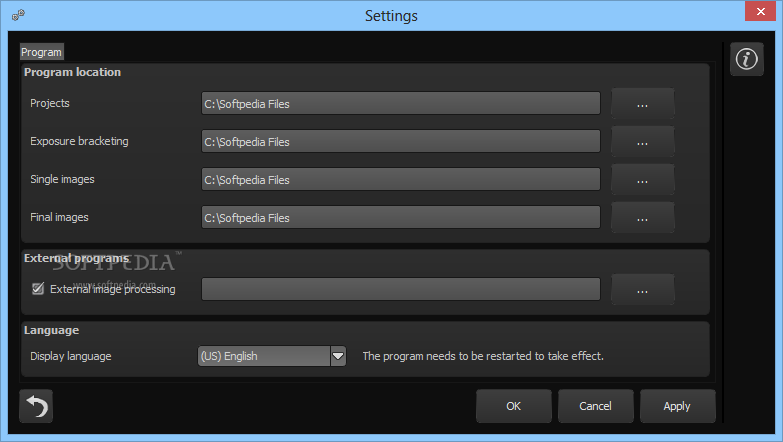Browse for the Exposure bracketing folder
Screen dimensions: 783x442
(642, 142)
